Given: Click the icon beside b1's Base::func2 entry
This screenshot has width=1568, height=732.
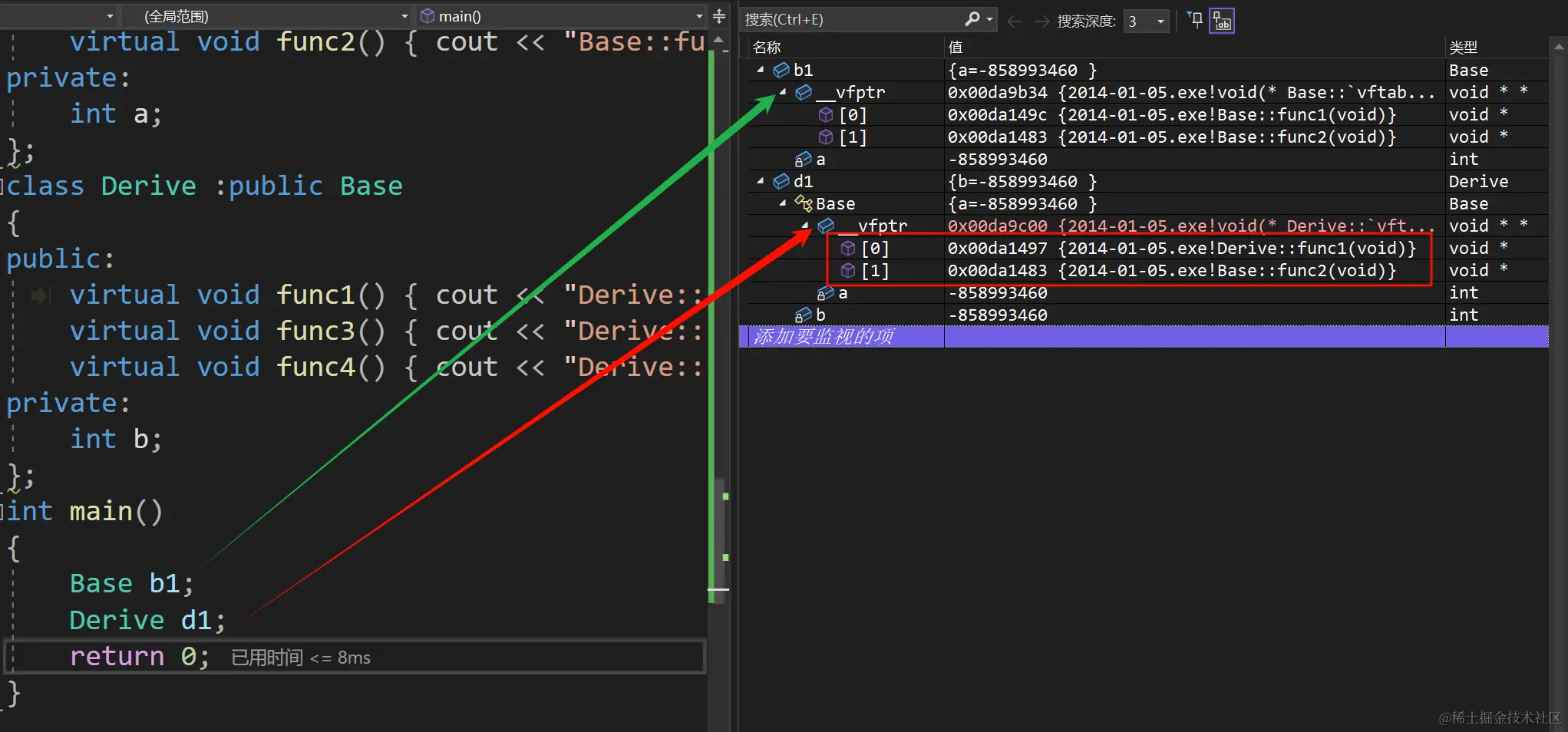Looking at the screenshot, I should (x=826, y=137).
